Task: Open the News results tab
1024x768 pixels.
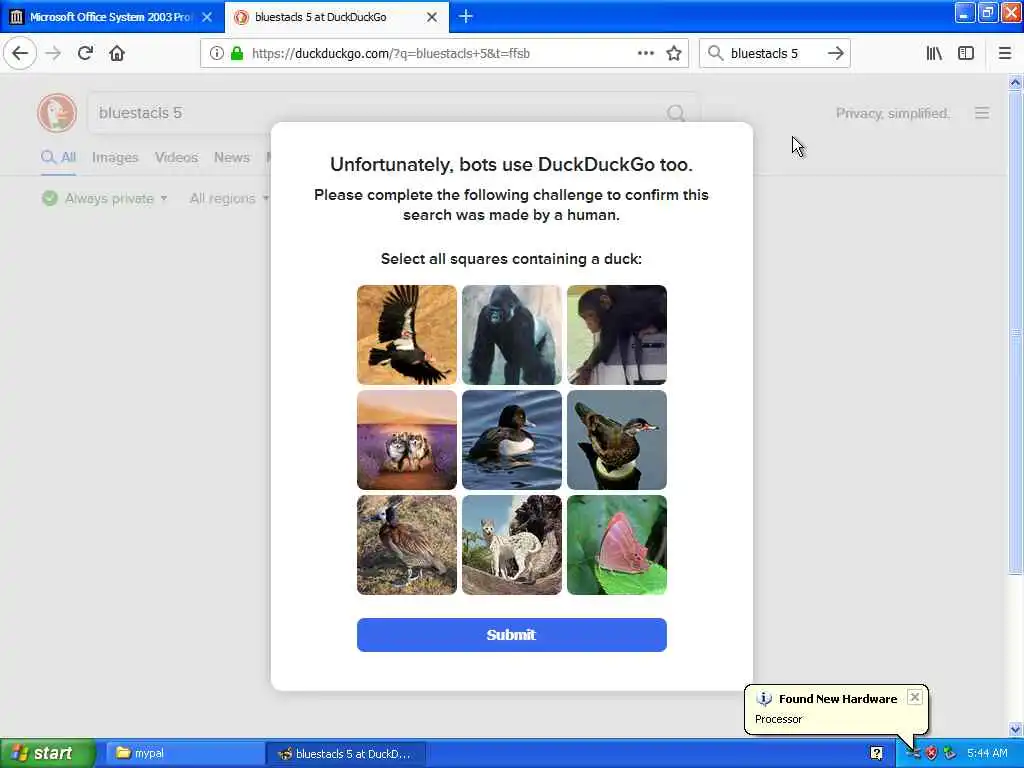Action: point(232,157)
